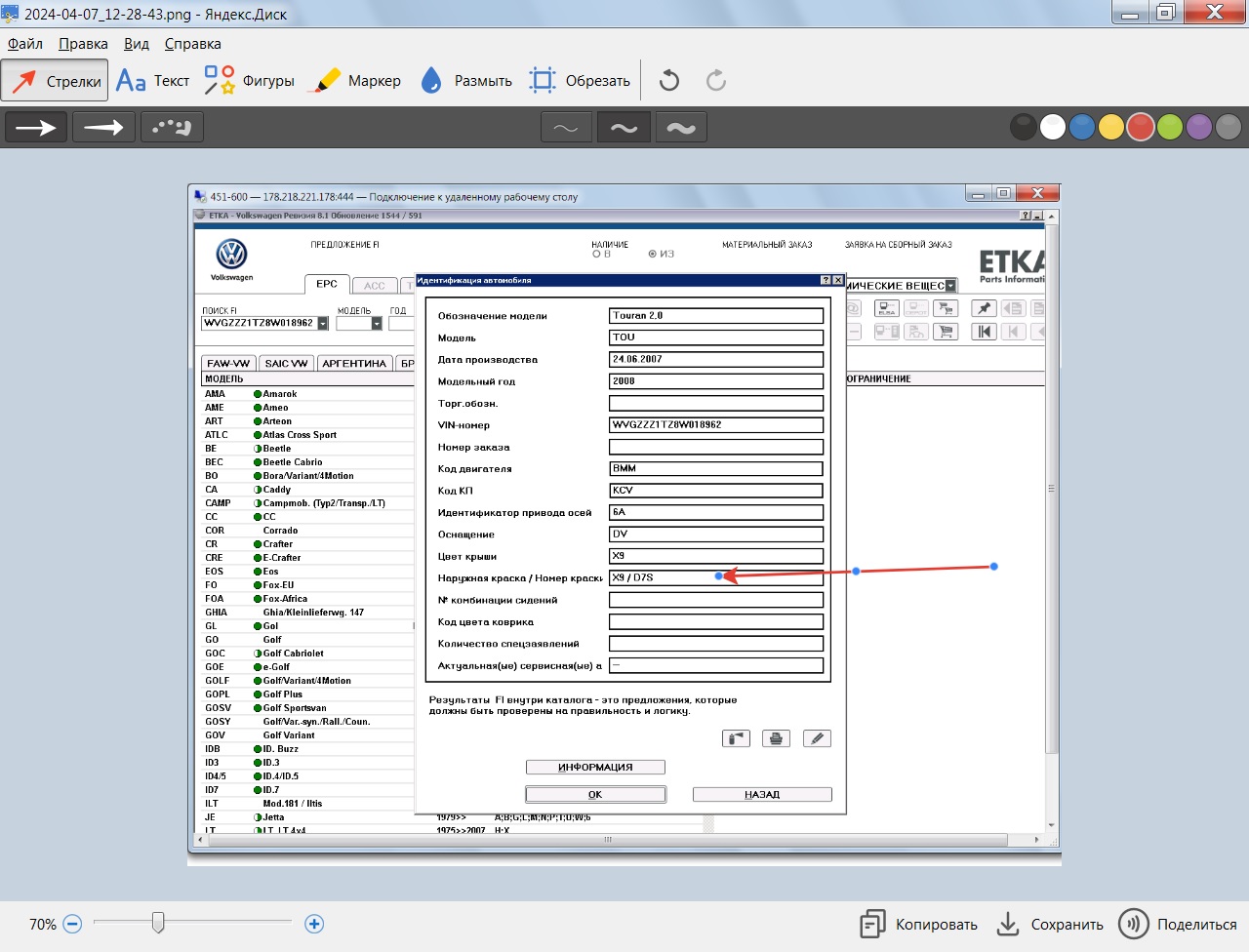The width and height of the screenshot is (1249, 952).
Task: Choose the dotted curved arrow style
Action: tap(172, 127)
